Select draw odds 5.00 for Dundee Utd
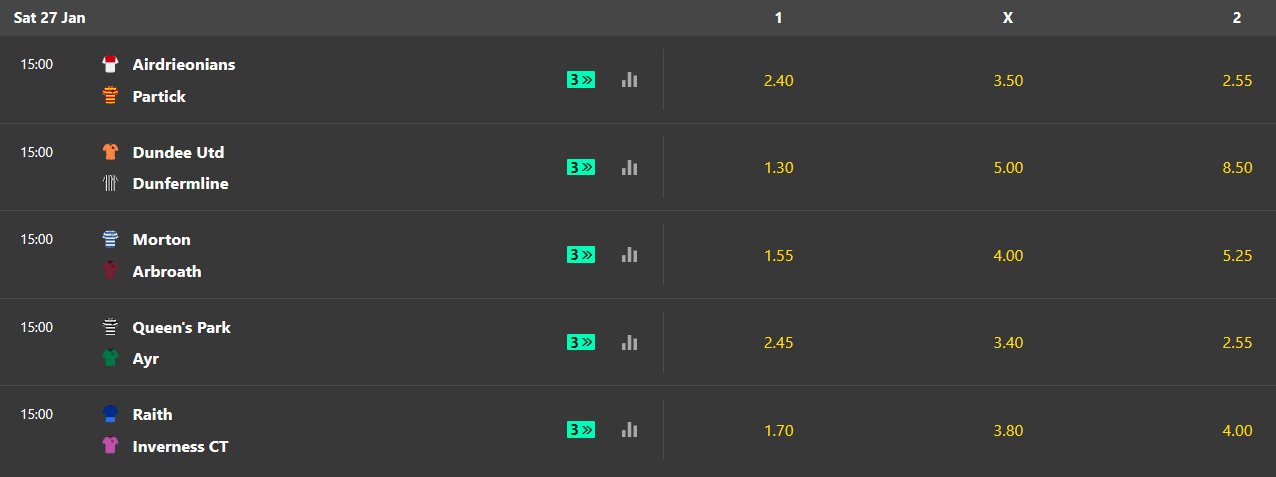The height and width of the screenshot is (477, 1276). [1008, 167]
